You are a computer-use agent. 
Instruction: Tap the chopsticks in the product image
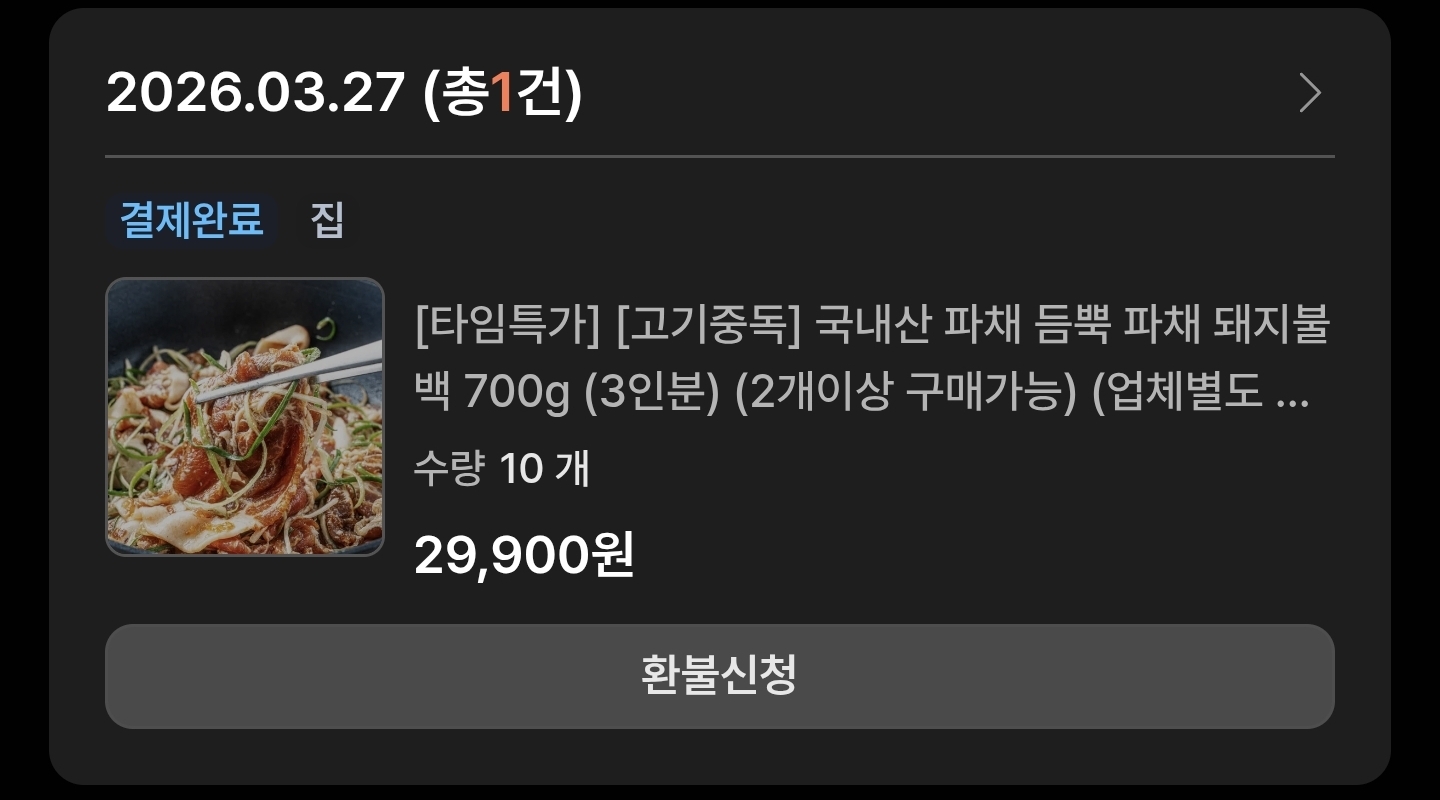point(292,372)
